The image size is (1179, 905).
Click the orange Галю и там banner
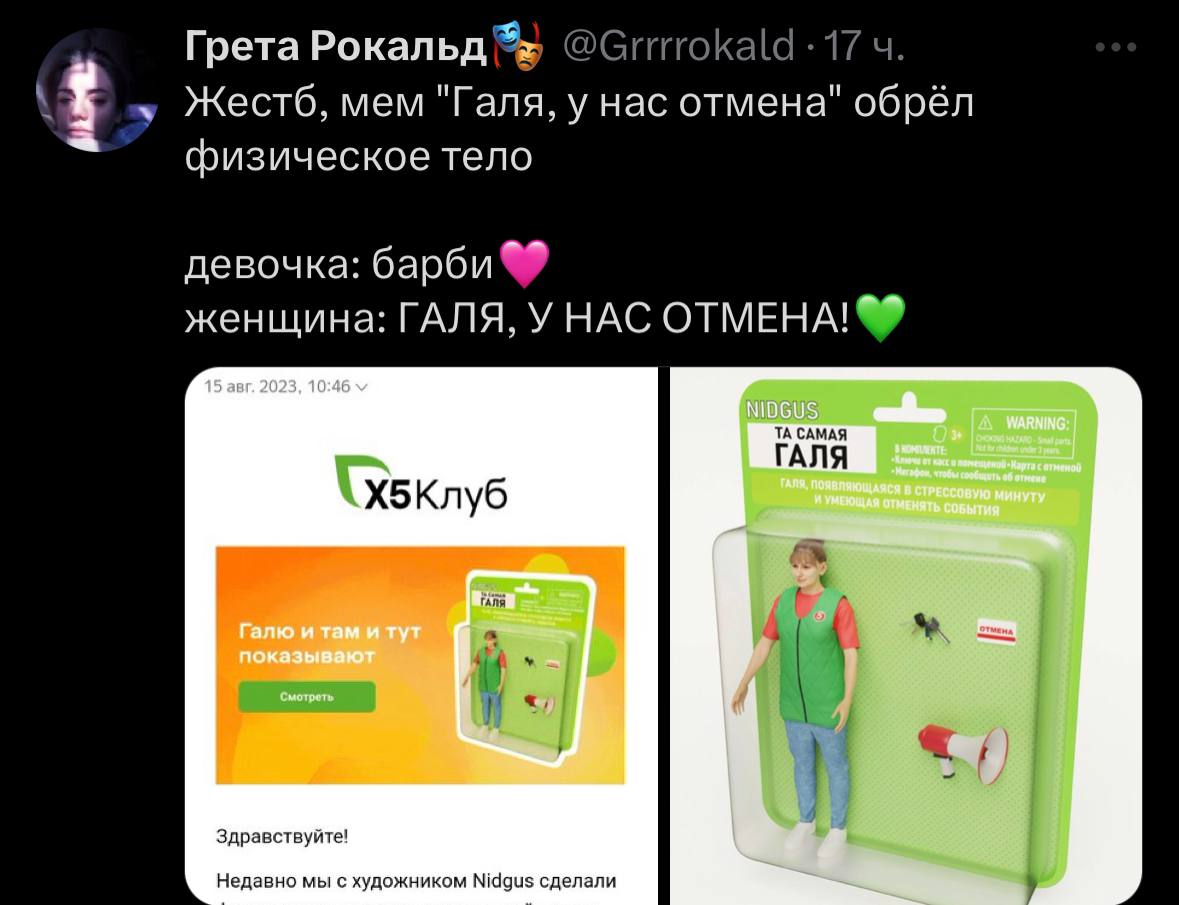point(420,665)
